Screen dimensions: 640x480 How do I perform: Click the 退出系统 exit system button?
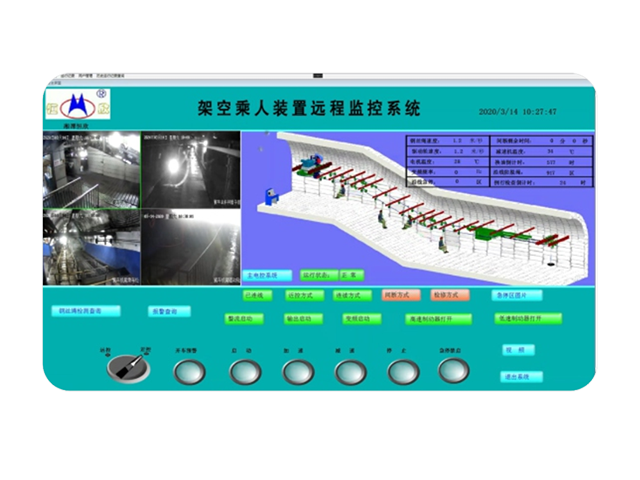(520, 377)
